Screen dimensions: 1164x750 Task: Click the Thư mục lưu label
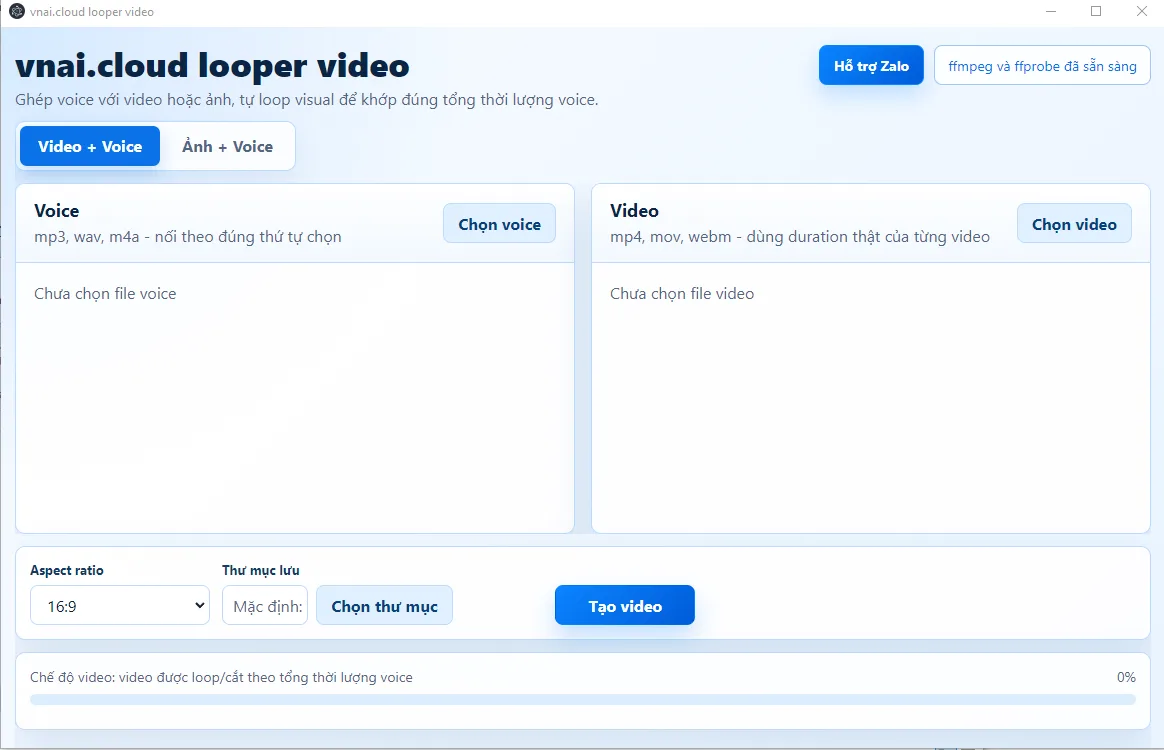point(261,570)
